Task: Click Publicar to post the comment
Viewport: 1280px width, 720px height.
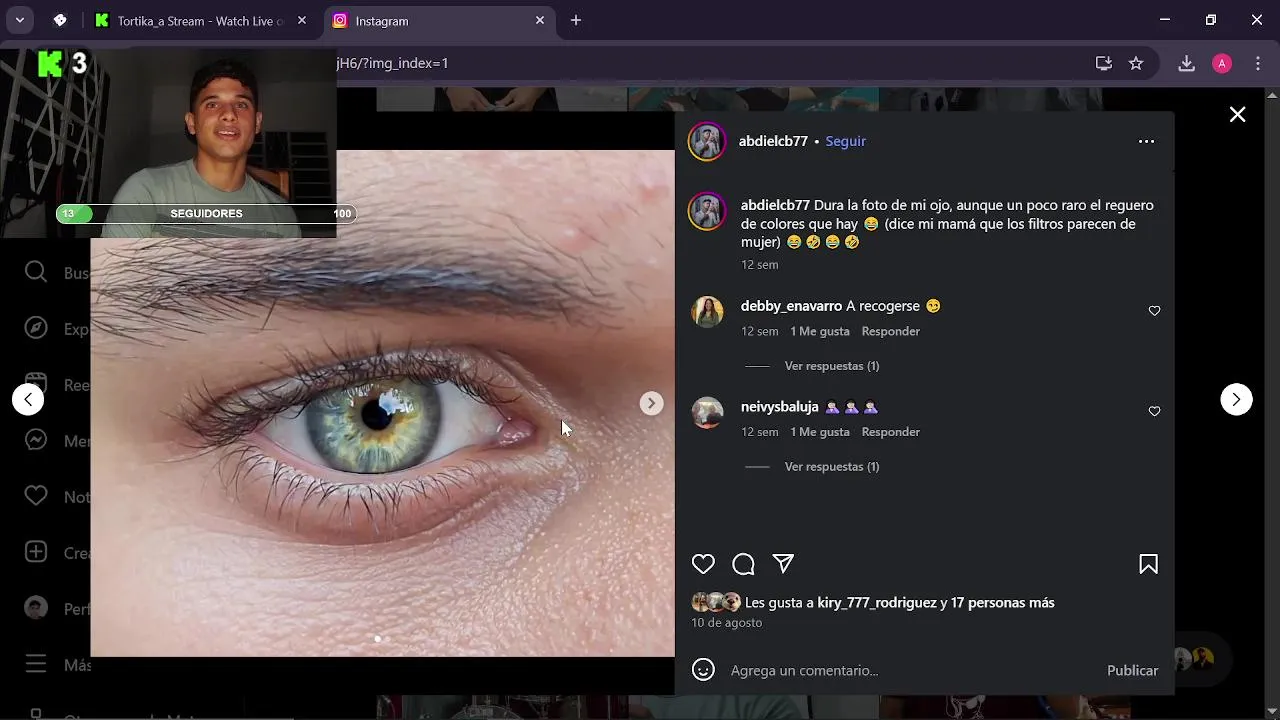Action: pos(1132,670)
